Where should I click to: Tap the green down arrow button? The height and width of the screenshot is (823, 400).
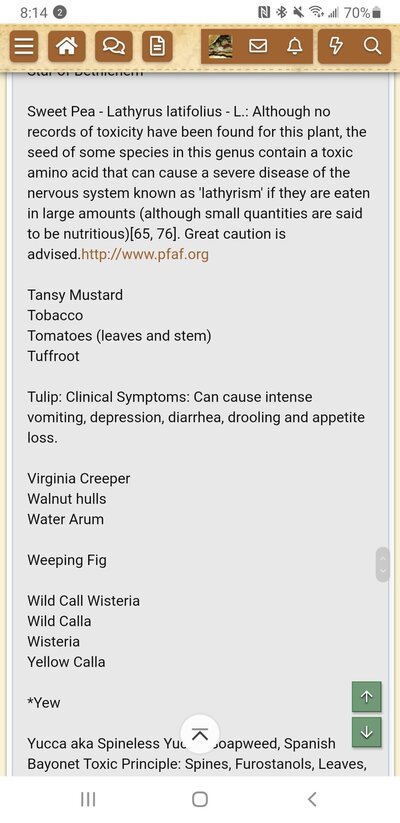click(366, 732)
